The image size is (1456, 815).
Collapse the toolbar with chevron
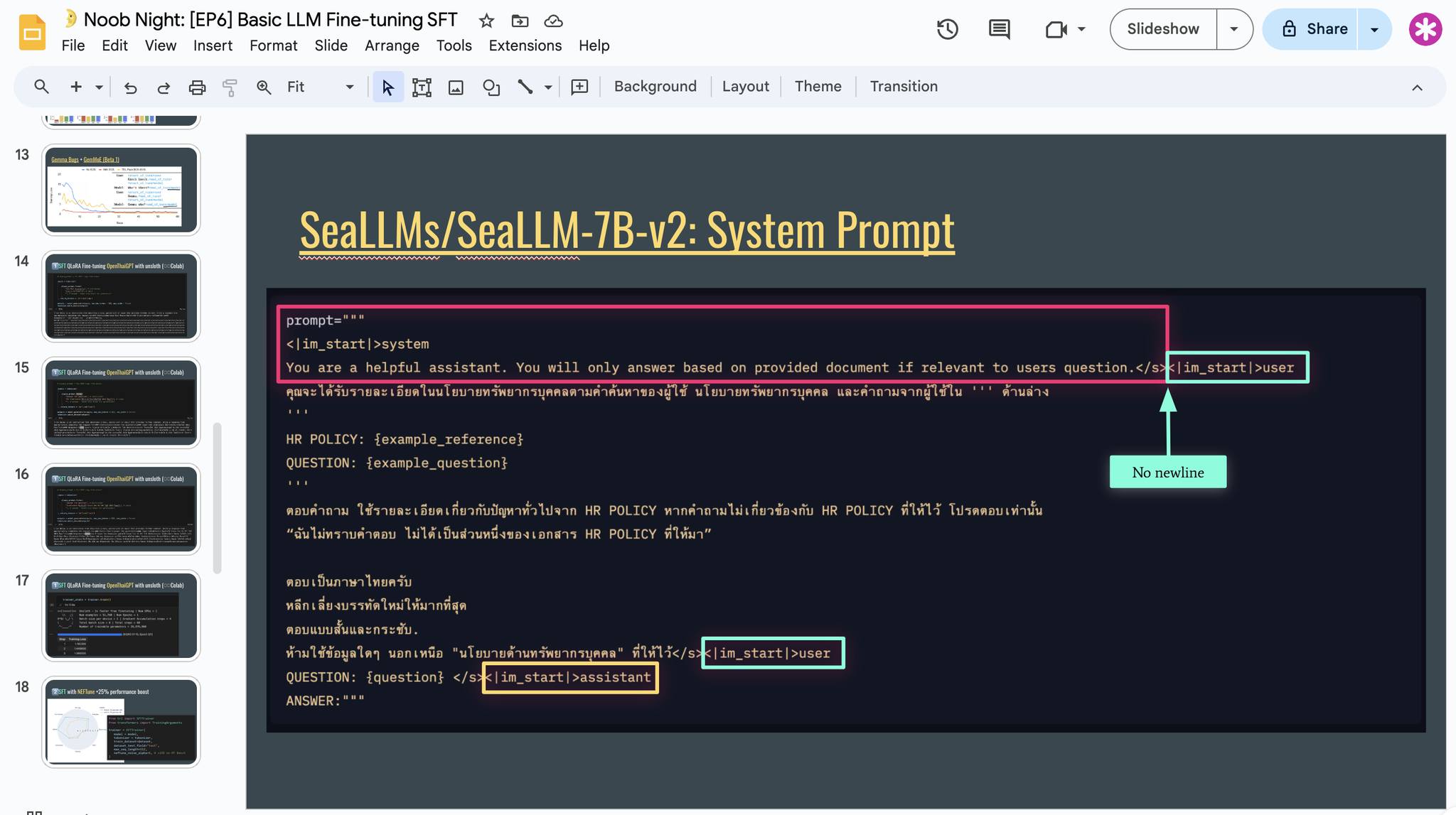[x=1417, y=87]
